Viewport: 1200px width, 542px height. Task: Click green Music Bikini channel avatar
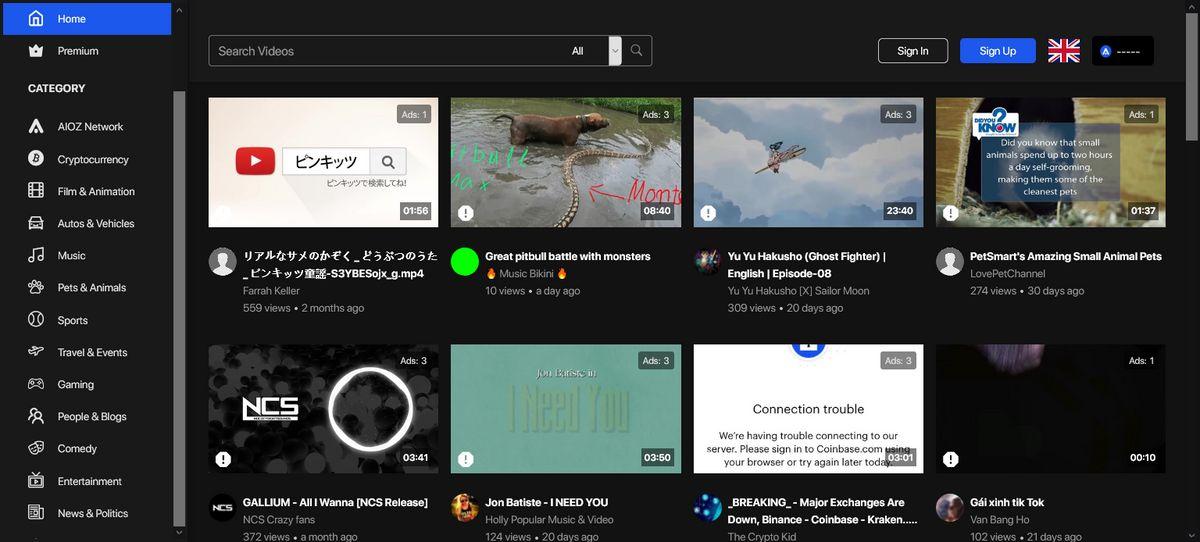coord(465,262)
